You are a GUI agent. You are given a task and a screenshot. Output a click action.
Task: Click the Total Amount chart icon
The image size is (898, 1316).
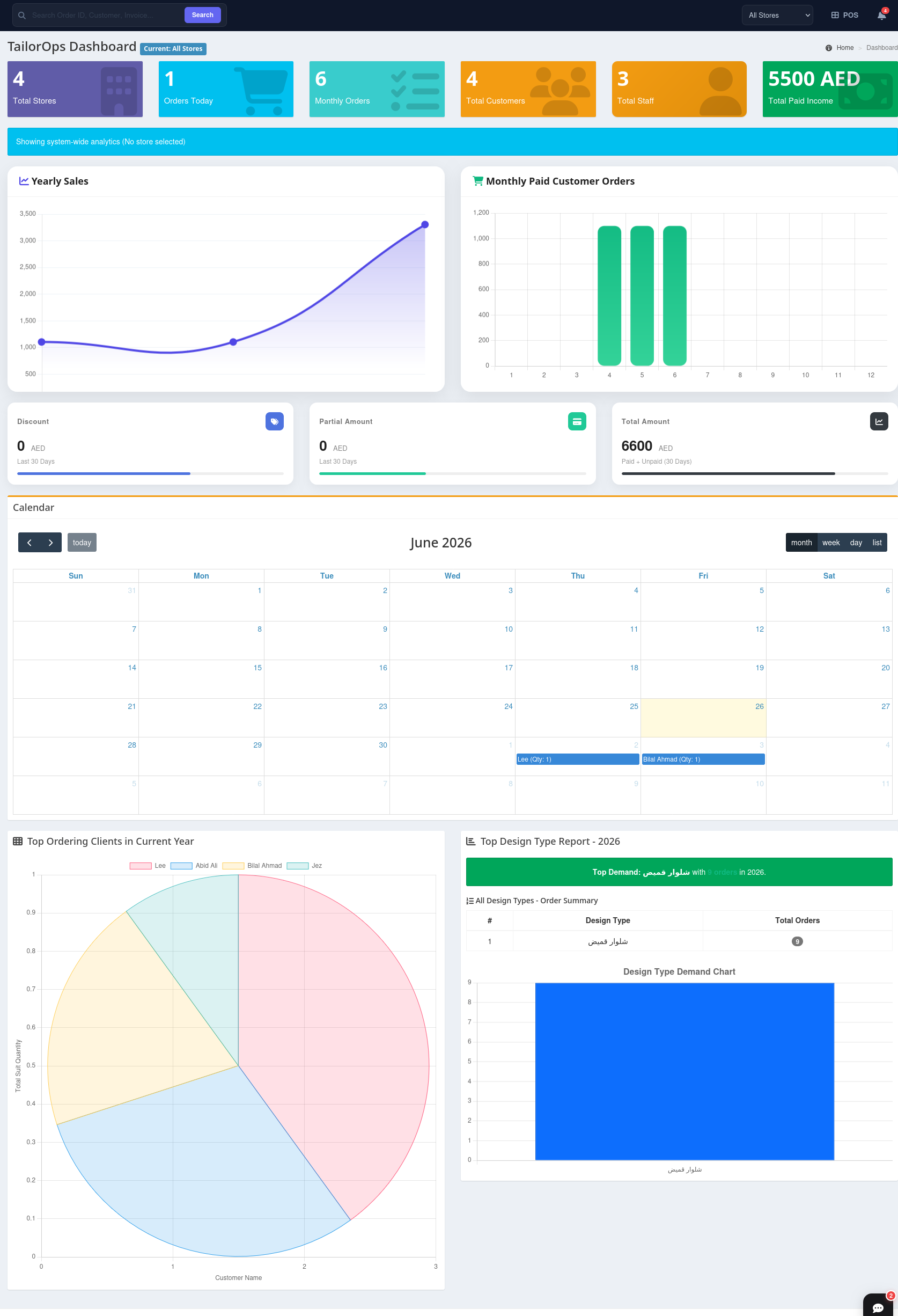pos(879,421)
